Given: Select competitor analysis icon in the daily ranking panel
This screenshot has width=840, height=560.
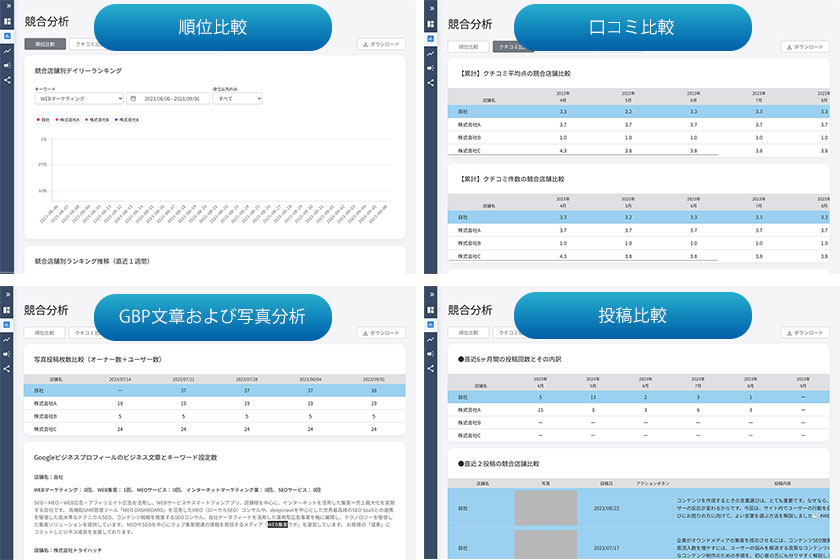Looking at the screenshot, I should coord(8,36).
